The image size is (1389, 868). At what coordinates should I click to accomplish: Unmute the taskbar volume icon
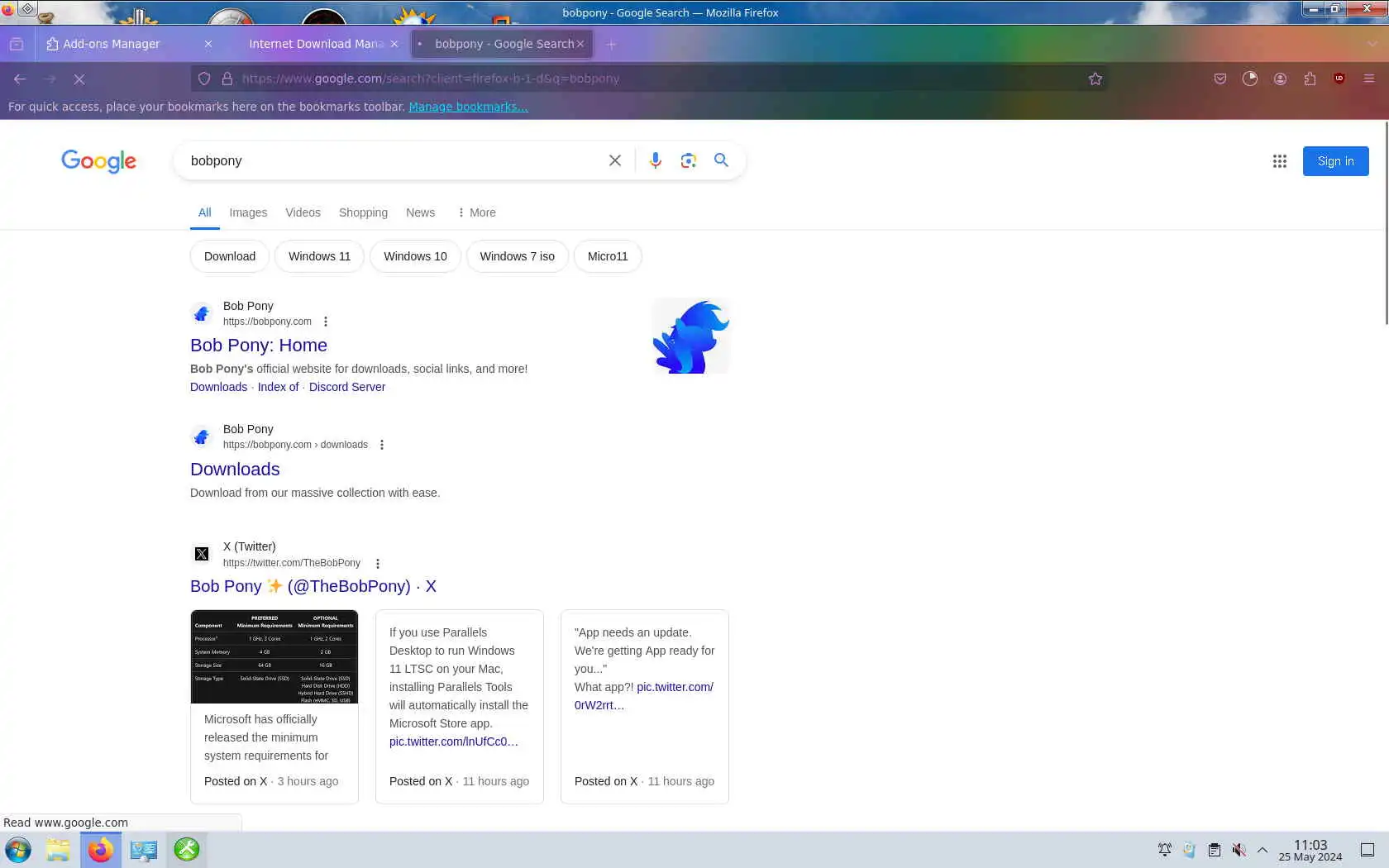1239,850
